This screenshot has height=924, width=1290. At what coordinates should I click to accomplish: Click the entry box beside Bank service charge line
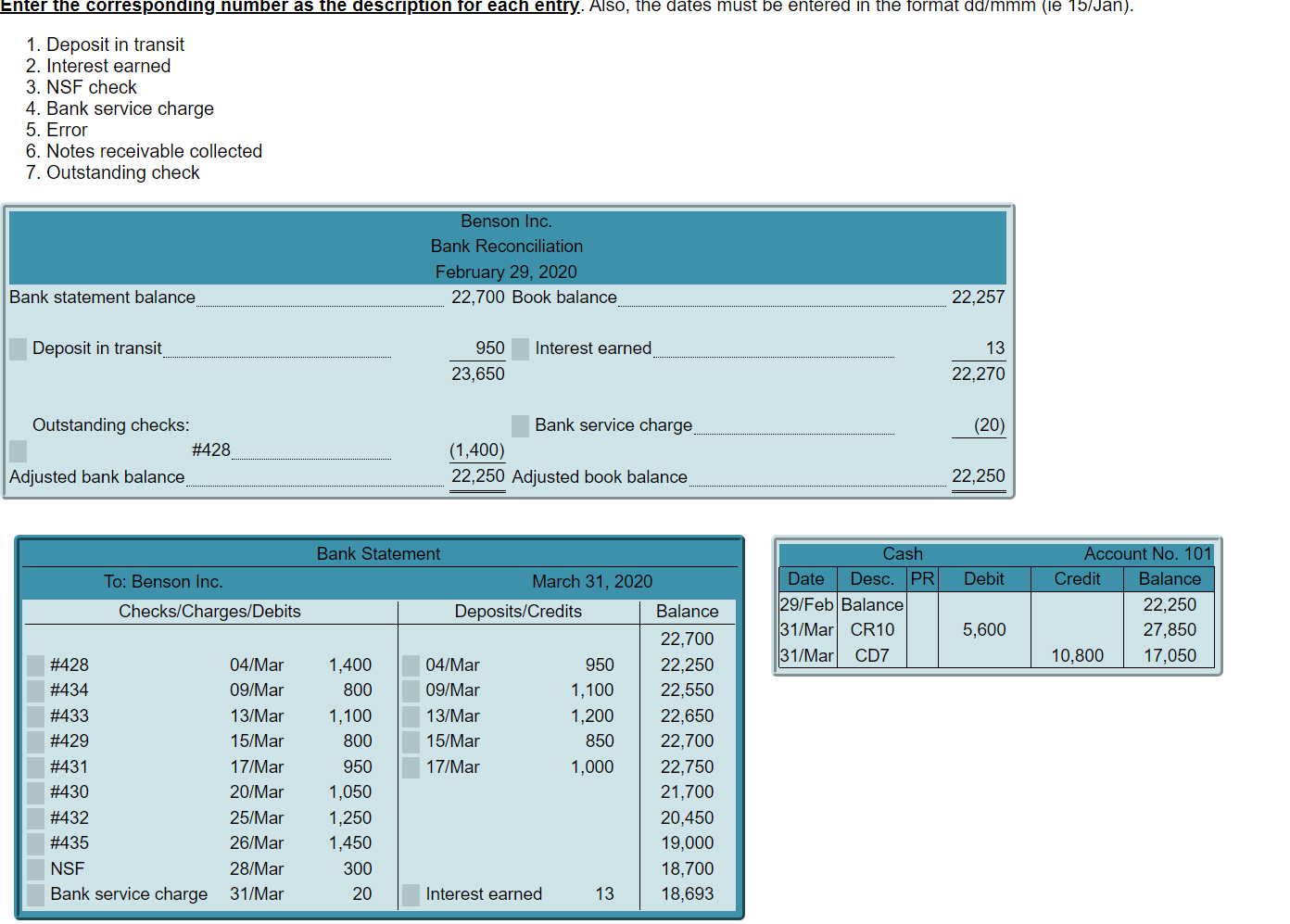[521, 425]
